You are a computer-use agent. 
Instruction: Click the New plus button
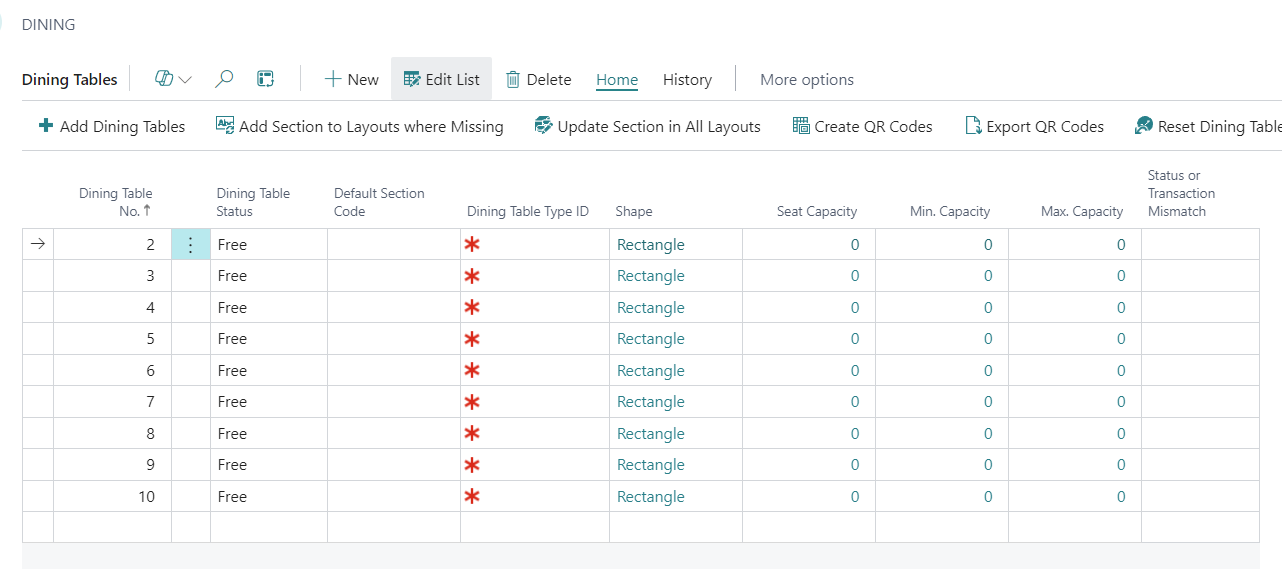(351, 79)
